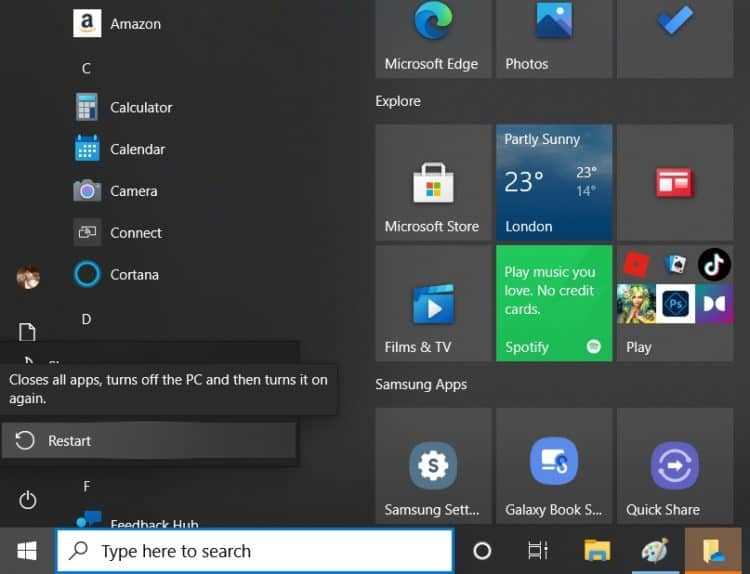Open the Solitaire cards icon in Play folder

(675, 264)
